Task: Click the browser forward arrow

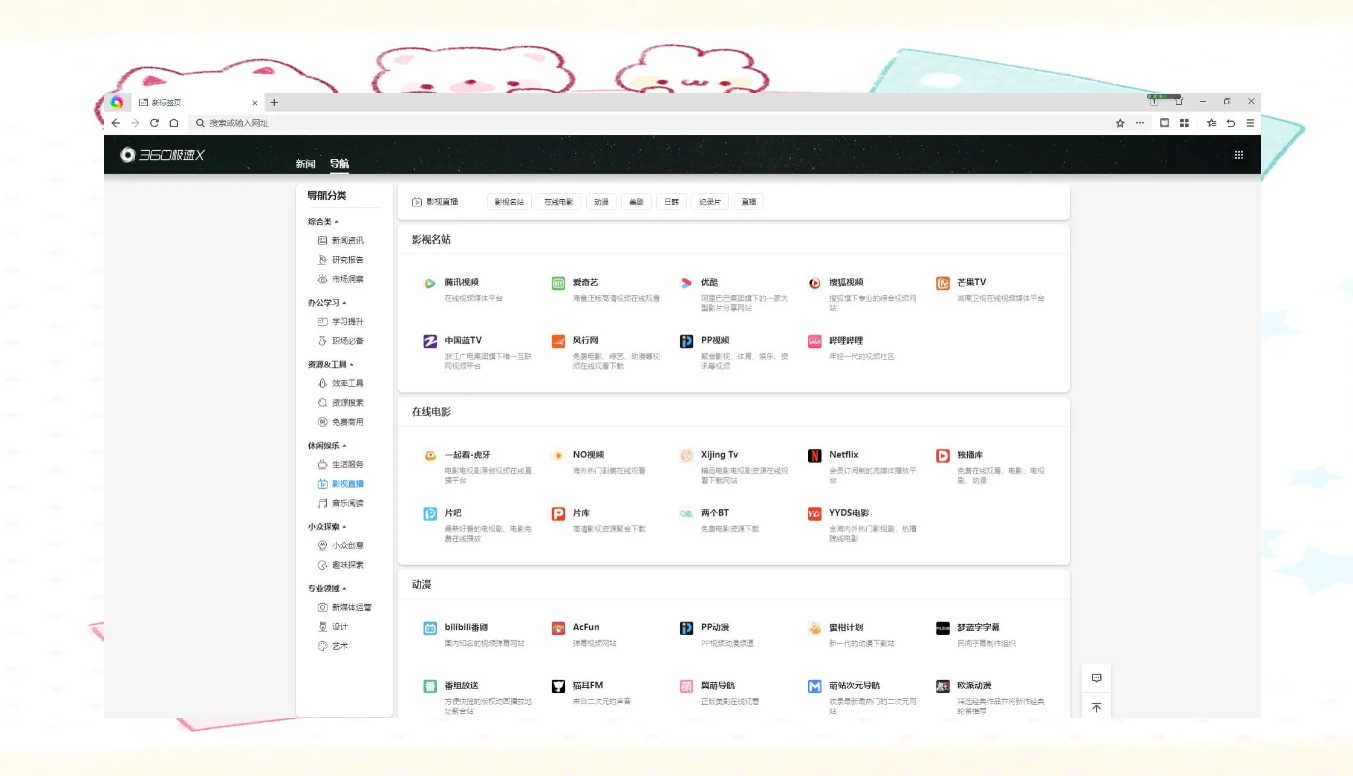Action: tap(135, 123)
